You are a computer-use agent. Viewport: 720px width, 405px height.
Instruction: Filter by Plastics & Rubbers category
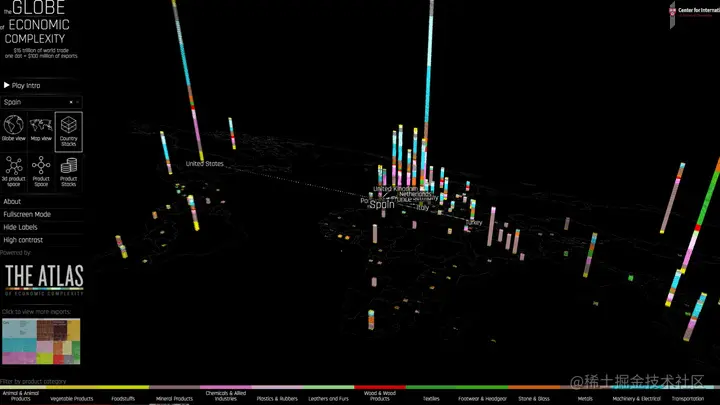[277, 399]
